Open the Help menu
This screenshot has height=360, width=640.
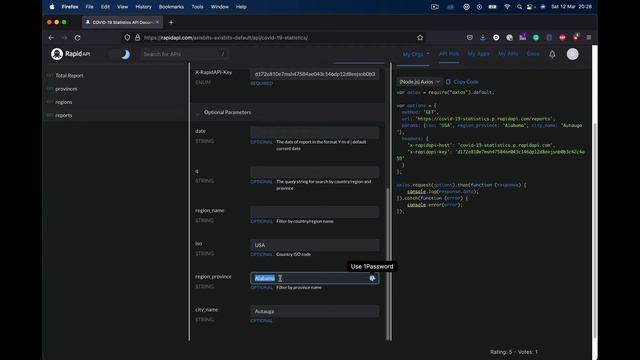click(241, 7)
